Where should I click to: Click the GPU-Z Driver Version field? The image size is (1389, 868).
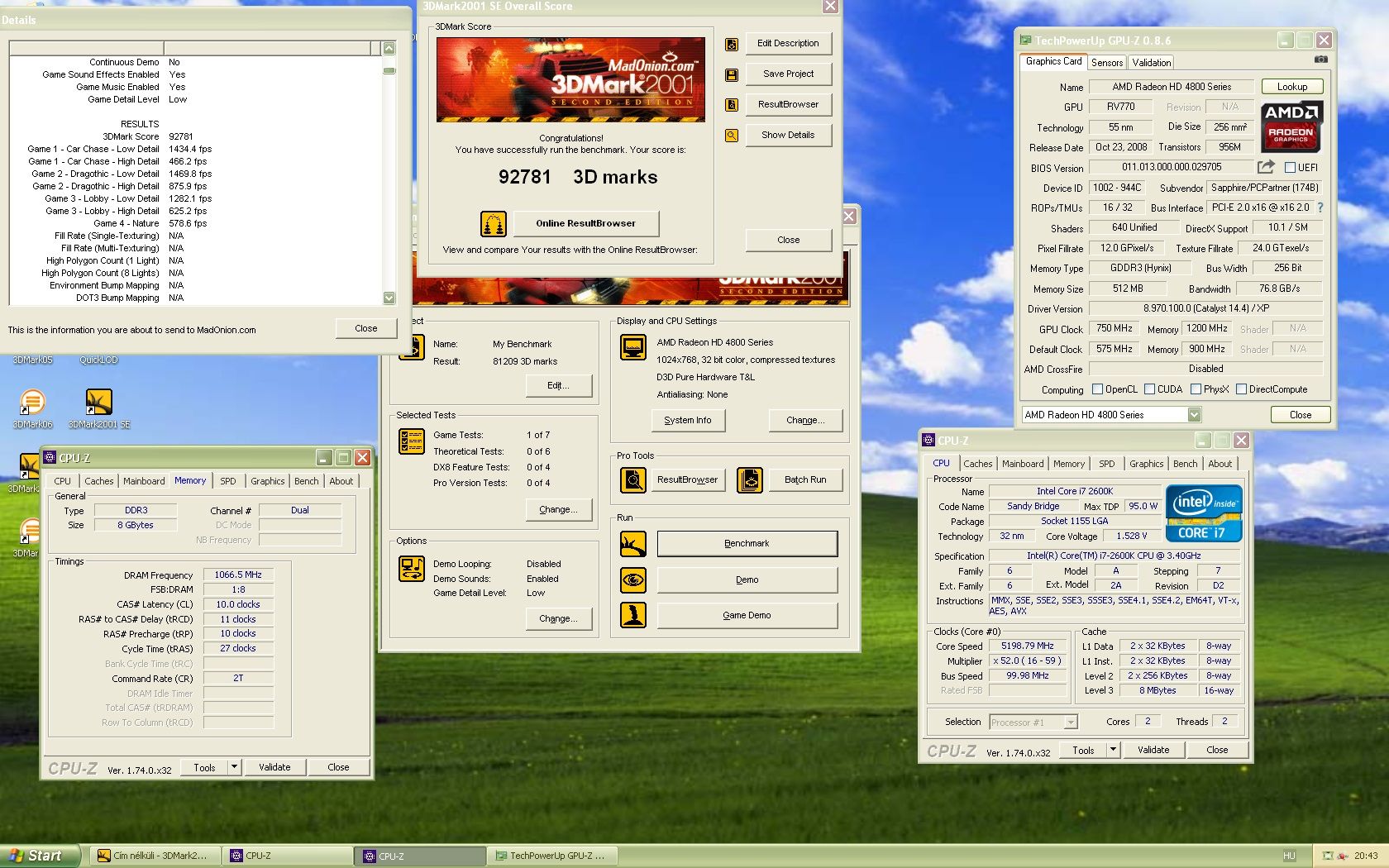1206,308
